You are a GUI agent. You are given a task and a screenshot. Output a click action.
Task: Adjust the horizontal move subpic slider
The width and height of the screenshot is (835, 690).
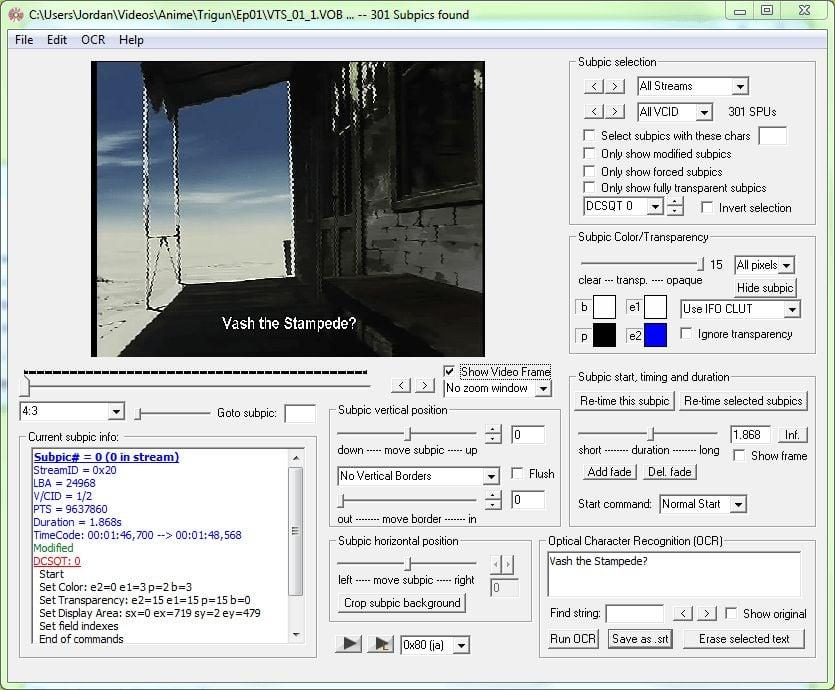[407, 563]
